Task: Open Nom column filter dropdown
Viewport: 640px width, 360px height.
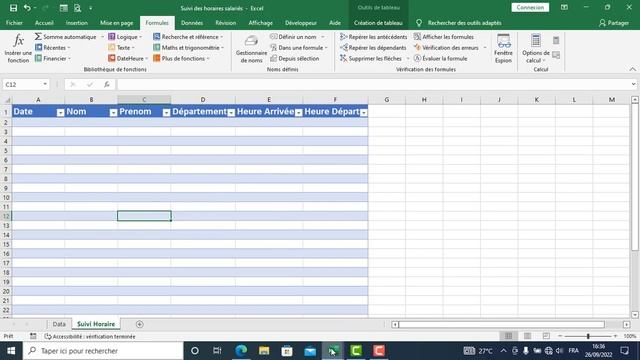Action: coord(113,113)
